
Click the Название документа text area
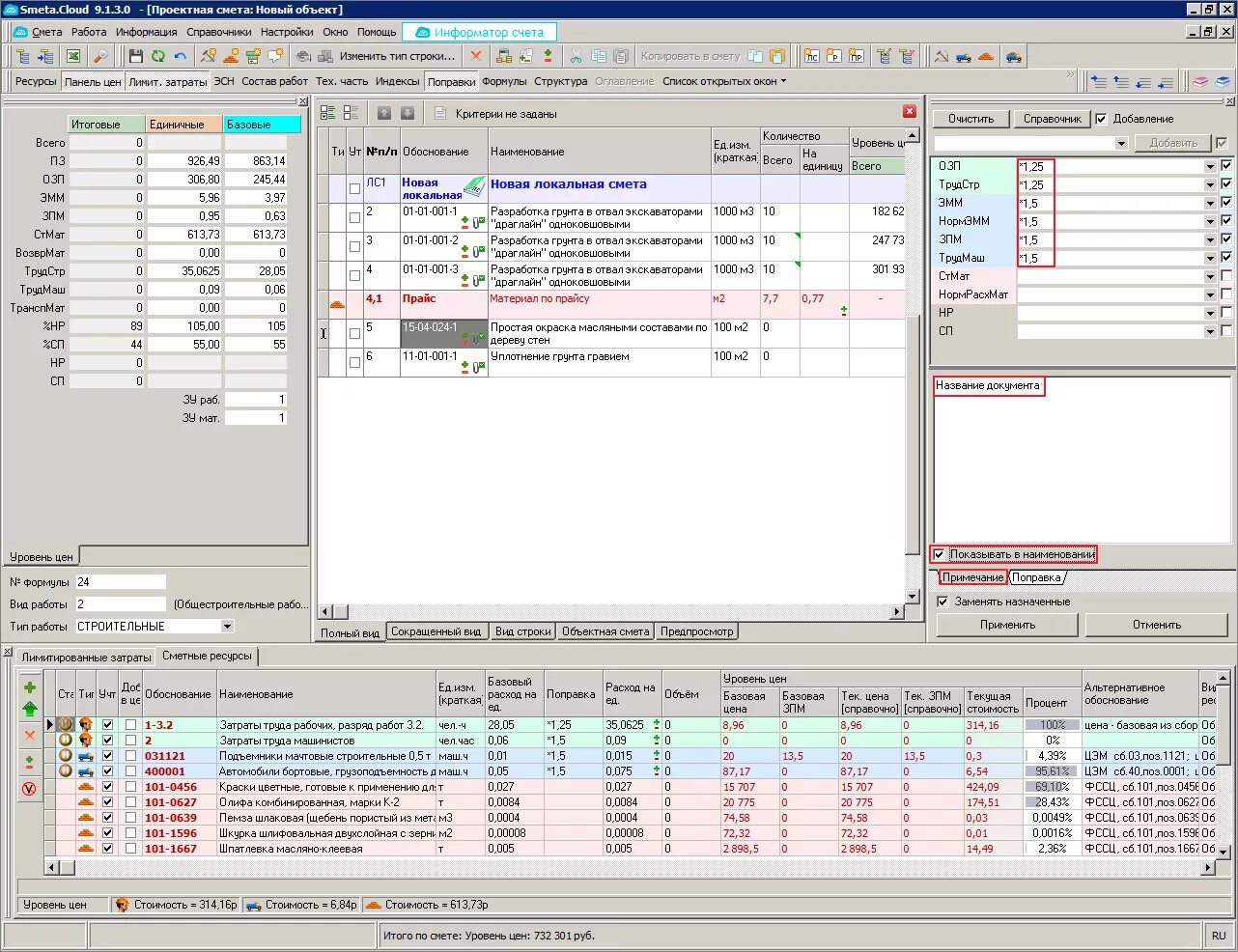[1083, 459]
